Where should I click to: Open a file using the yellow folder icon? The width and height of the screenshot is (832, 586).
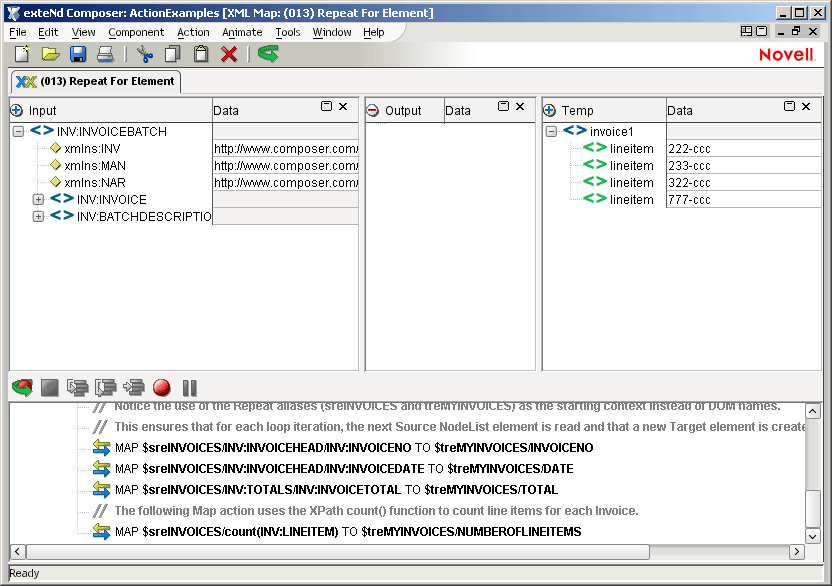pos(50,54)
